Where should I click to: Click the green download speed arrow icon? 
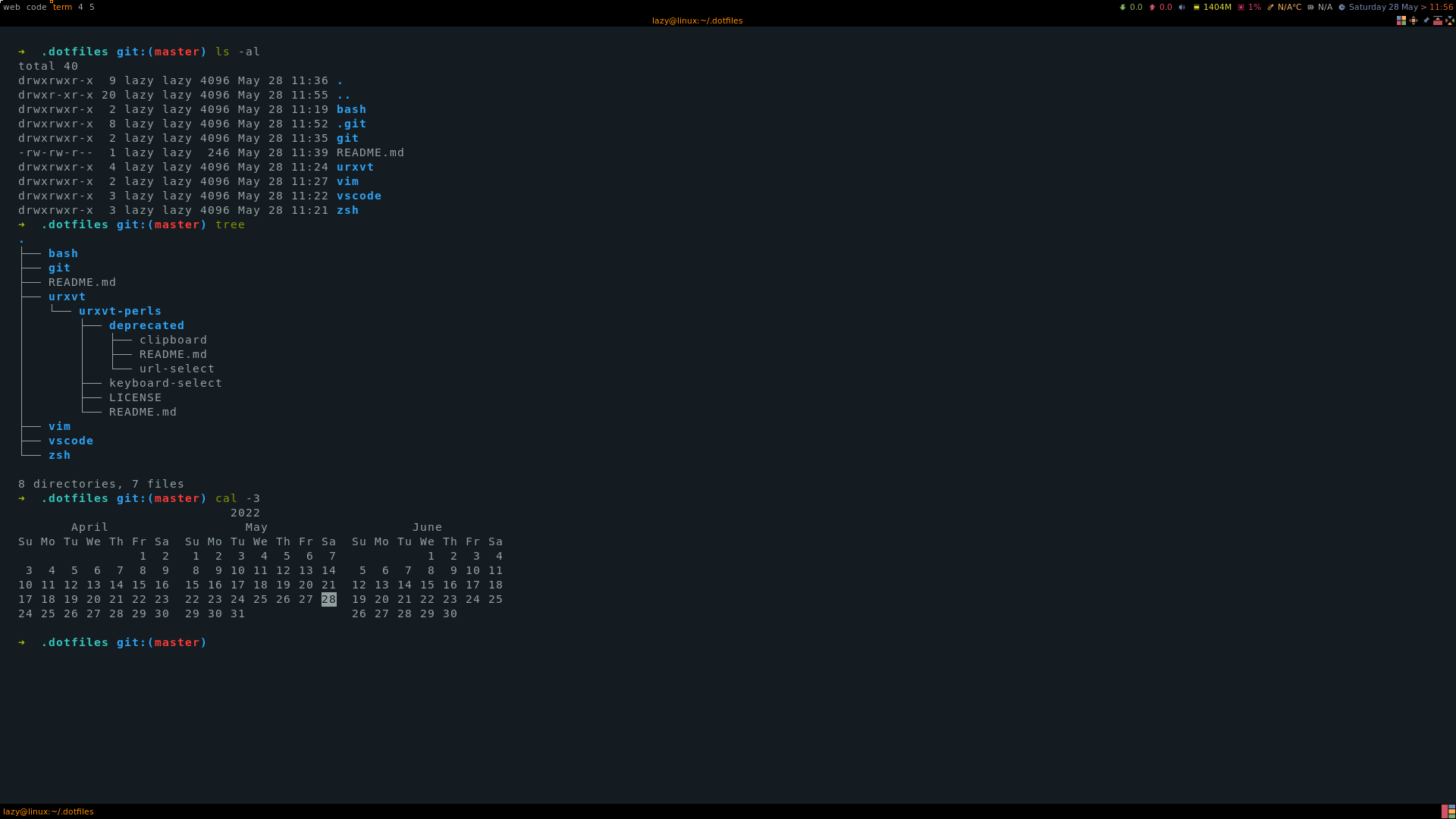point(1123,8)
